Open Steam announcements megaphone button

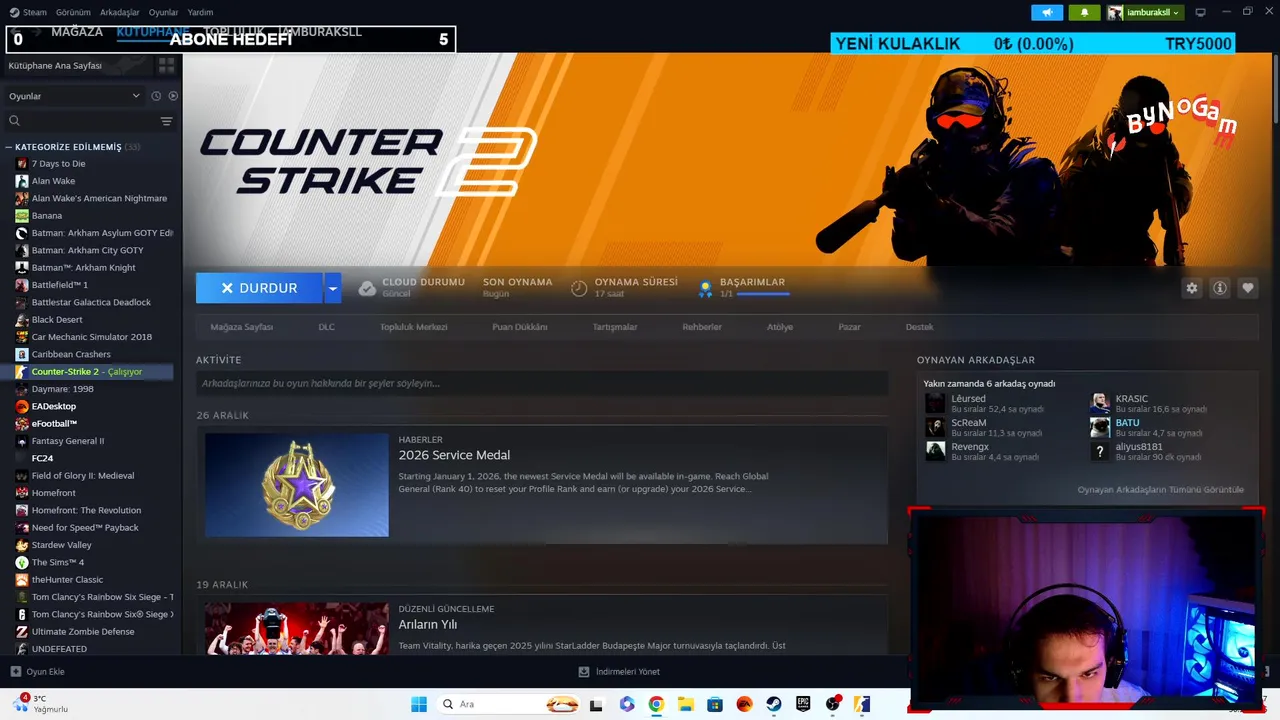click(x=1047, y=12)
